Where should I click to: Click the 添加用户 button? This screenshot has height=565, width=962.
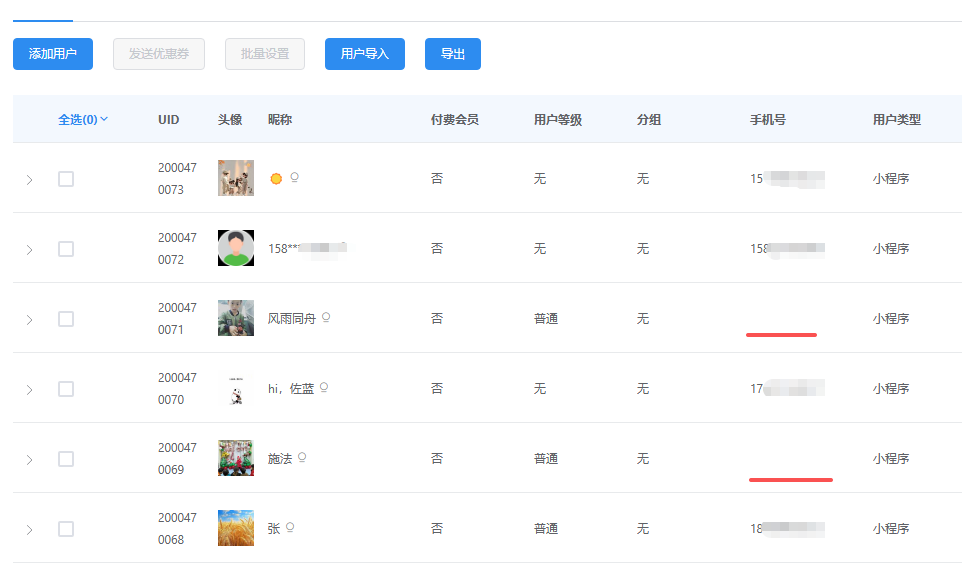coord(53,54)
